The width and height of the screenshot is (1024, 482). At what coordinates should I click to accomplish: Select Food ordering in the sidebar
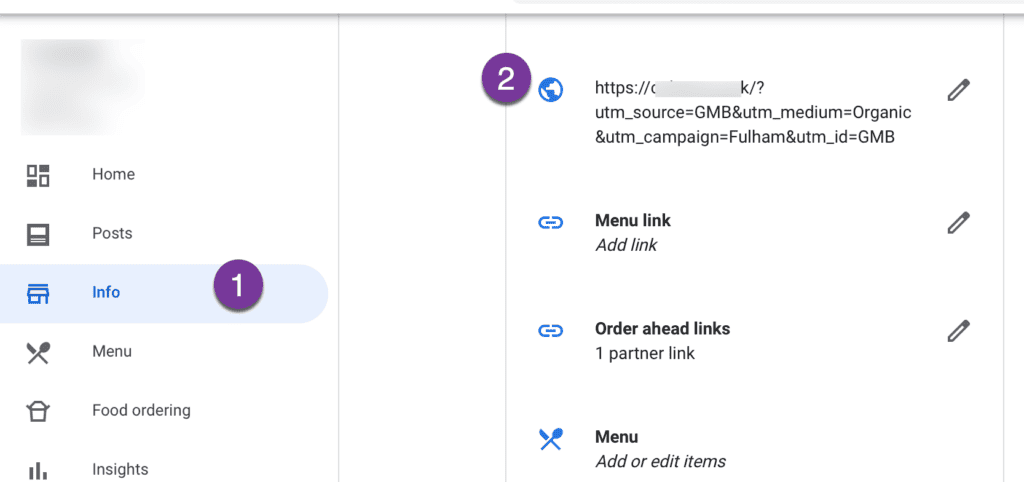(141, 410)
